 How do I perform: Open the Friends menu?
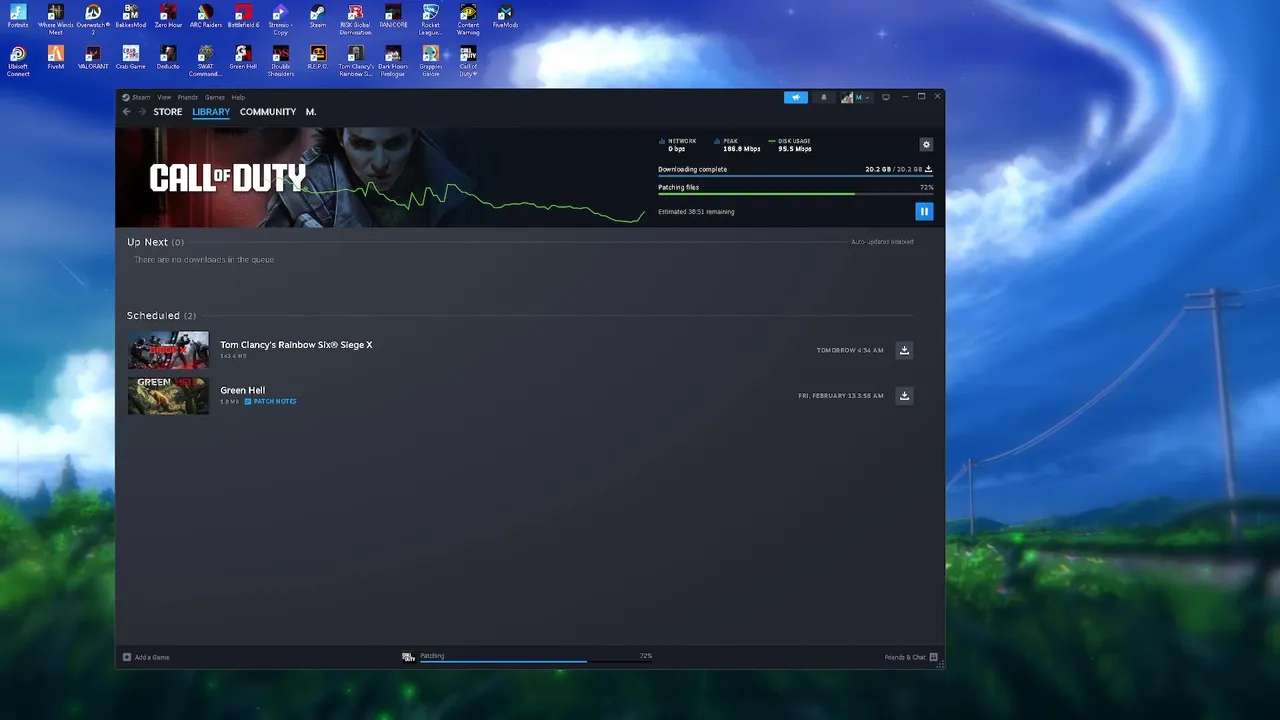click(x=188, y=97)
